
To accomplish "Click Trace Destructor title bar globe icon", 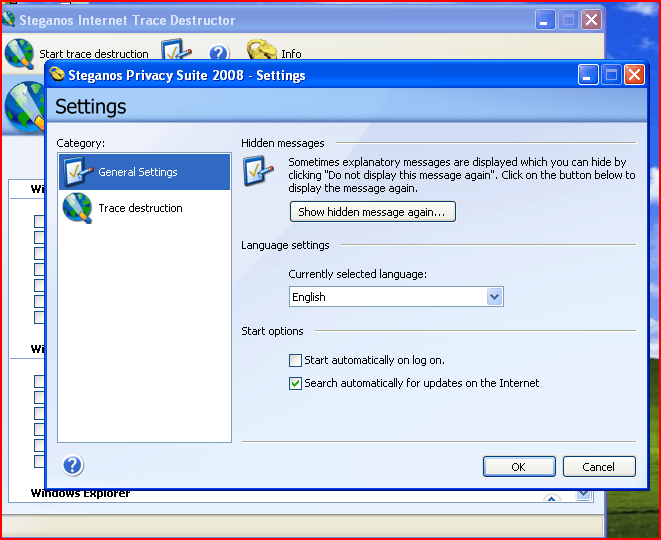I will pos(8,19).
